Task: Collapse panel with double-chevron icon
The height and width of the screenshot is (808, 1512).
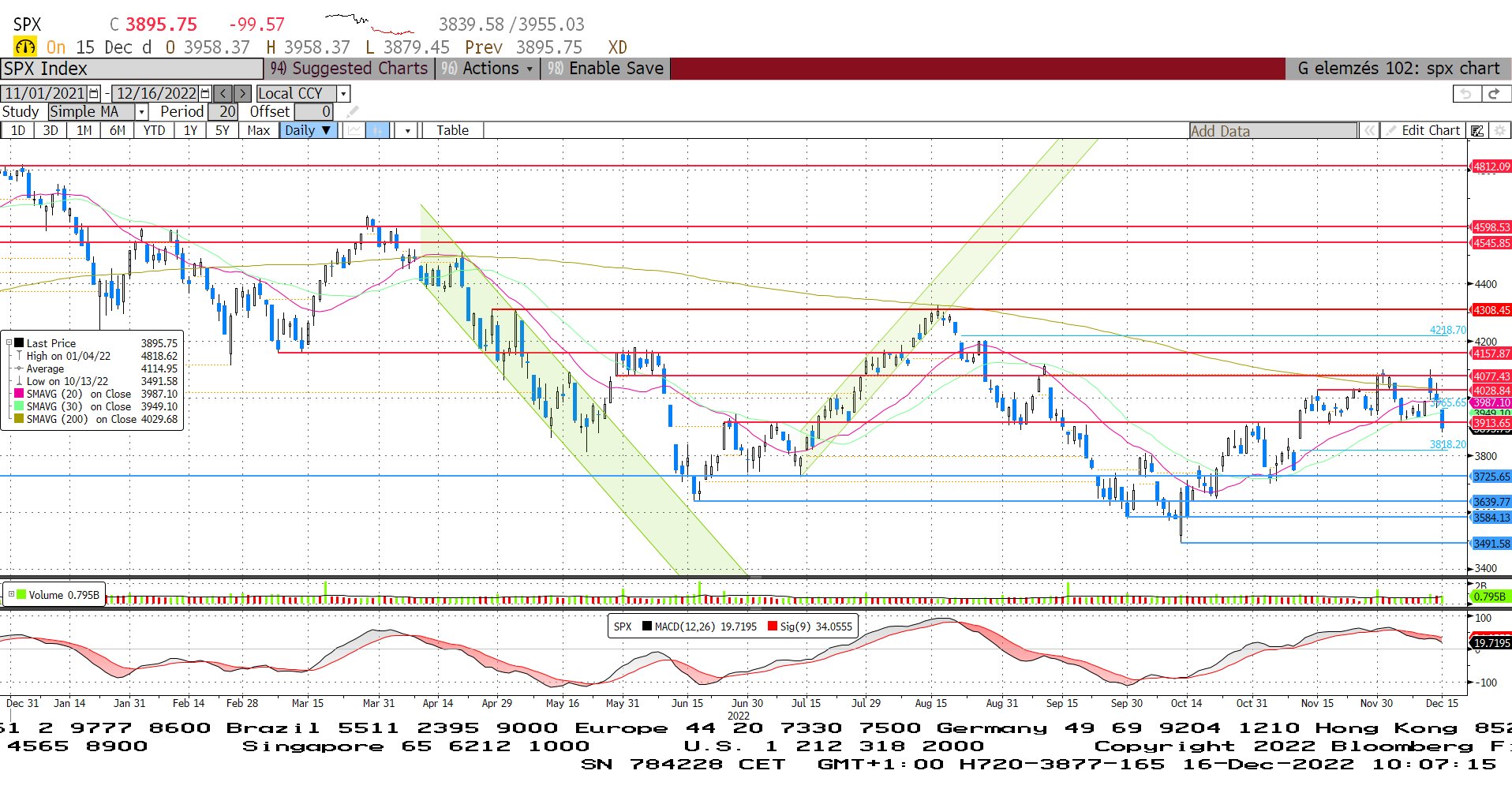Action: (x=1369, y=130)
